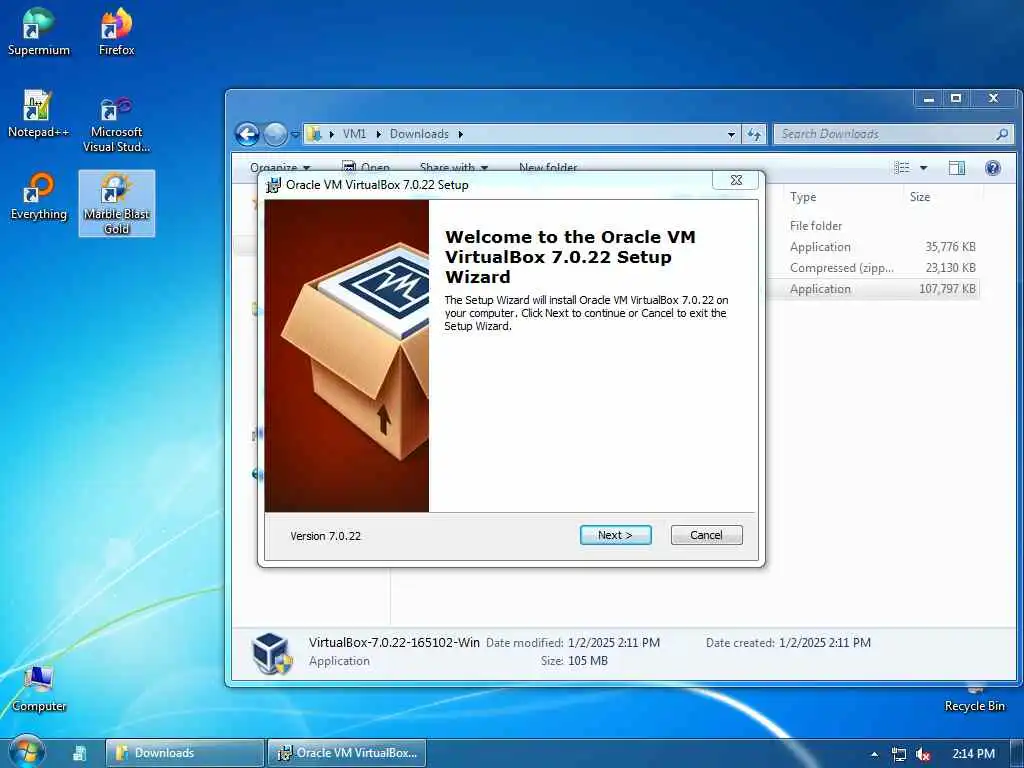Minimize the Downloads Explorer window
Image resolution: width=1024 pixels, height=768 pixels.
point(928,99)
